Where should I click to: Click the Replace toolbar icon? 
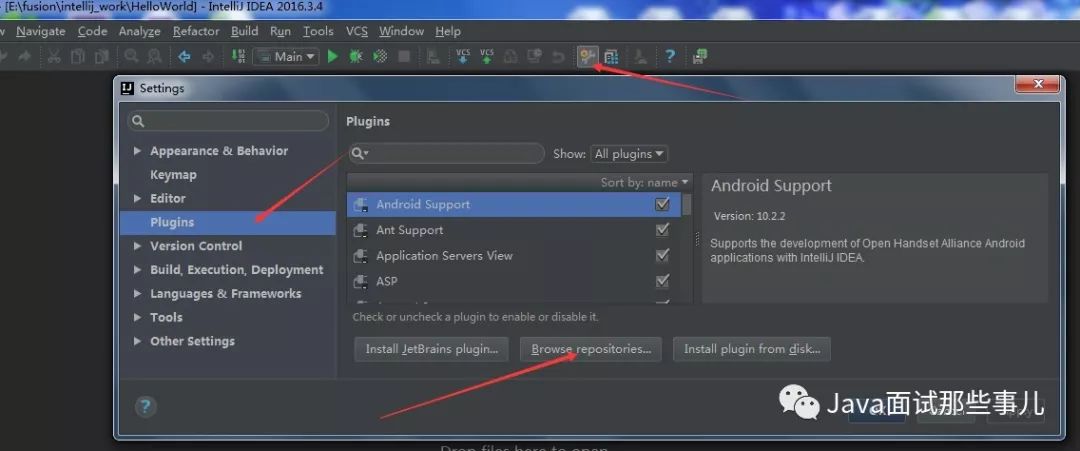[154, 56]
